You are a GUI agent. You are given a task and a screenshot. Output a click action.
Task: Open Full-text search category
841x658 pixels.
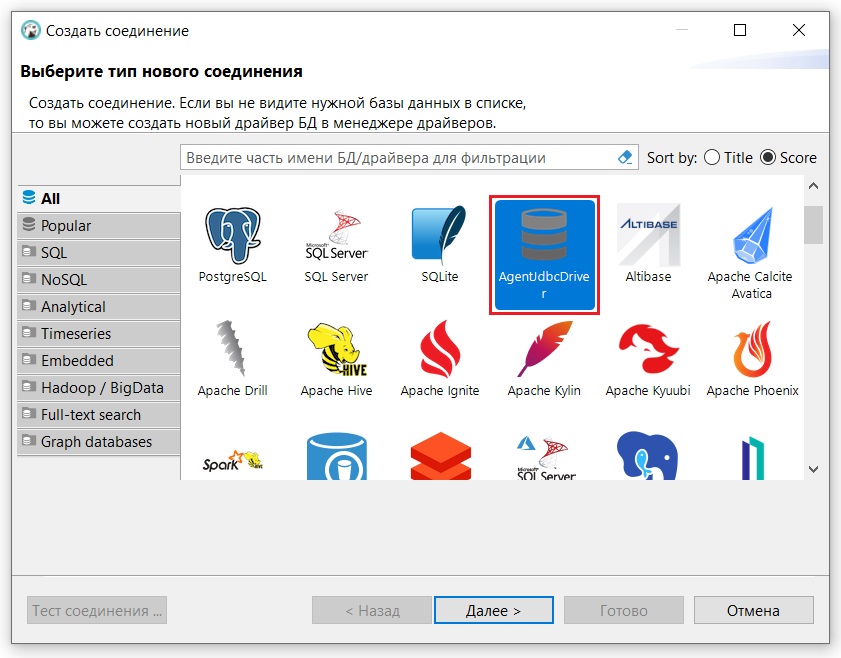coord(99,415)
